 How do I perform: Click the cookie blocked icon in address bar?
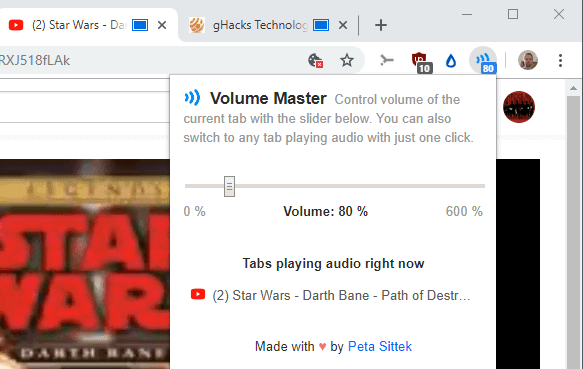pos(315,60)
